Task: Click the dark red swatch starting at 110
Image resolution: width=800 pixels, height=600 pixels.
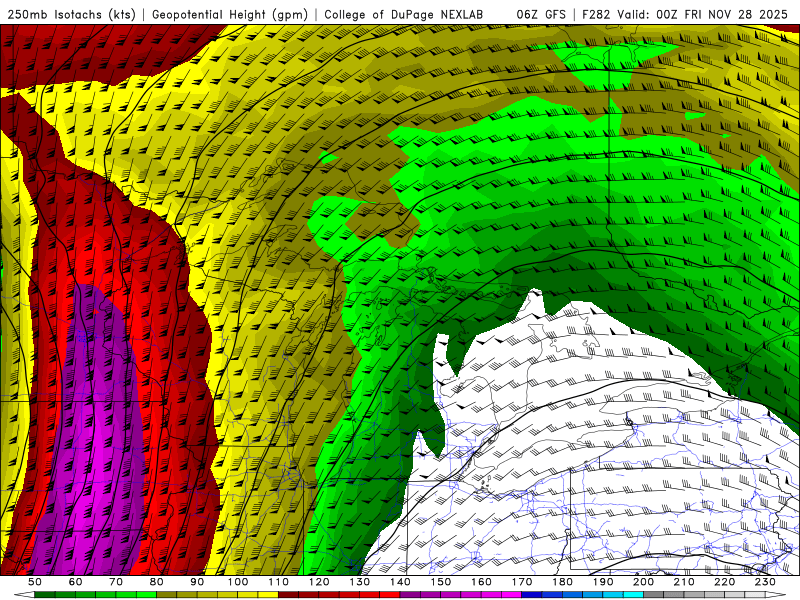Action: coord(288,595)
